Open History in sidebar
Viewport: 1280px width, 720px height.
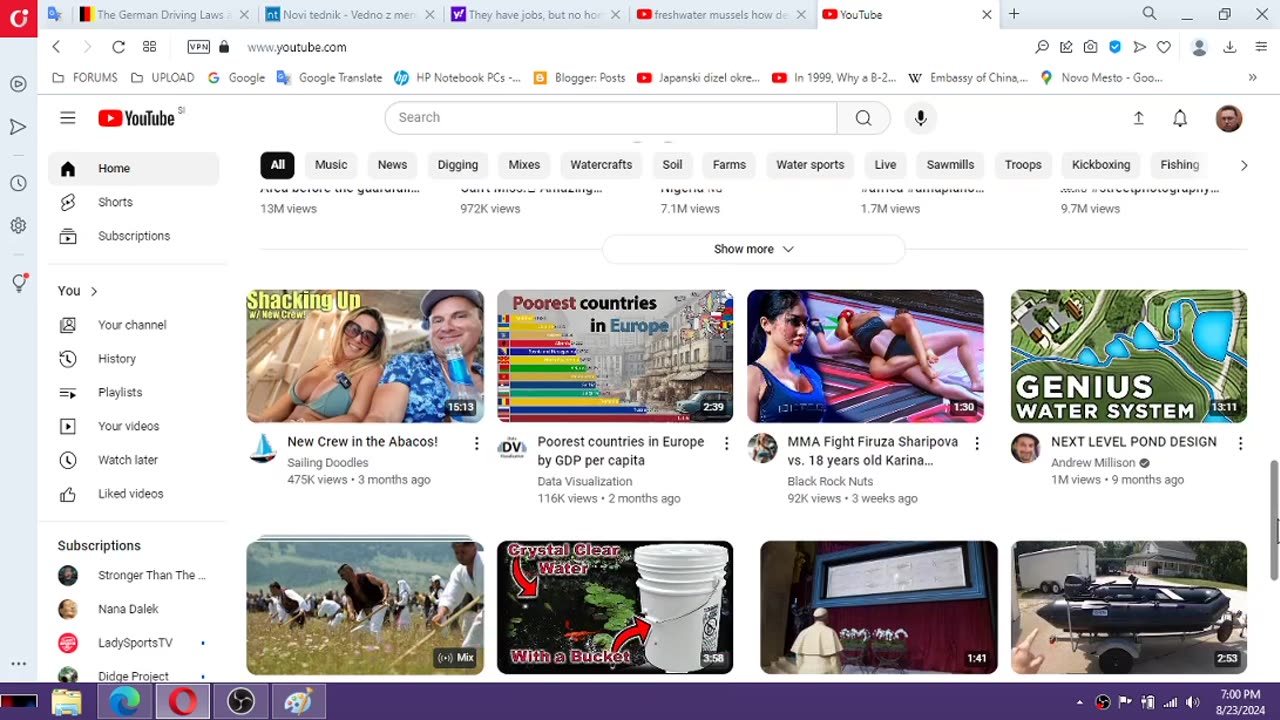134,359
